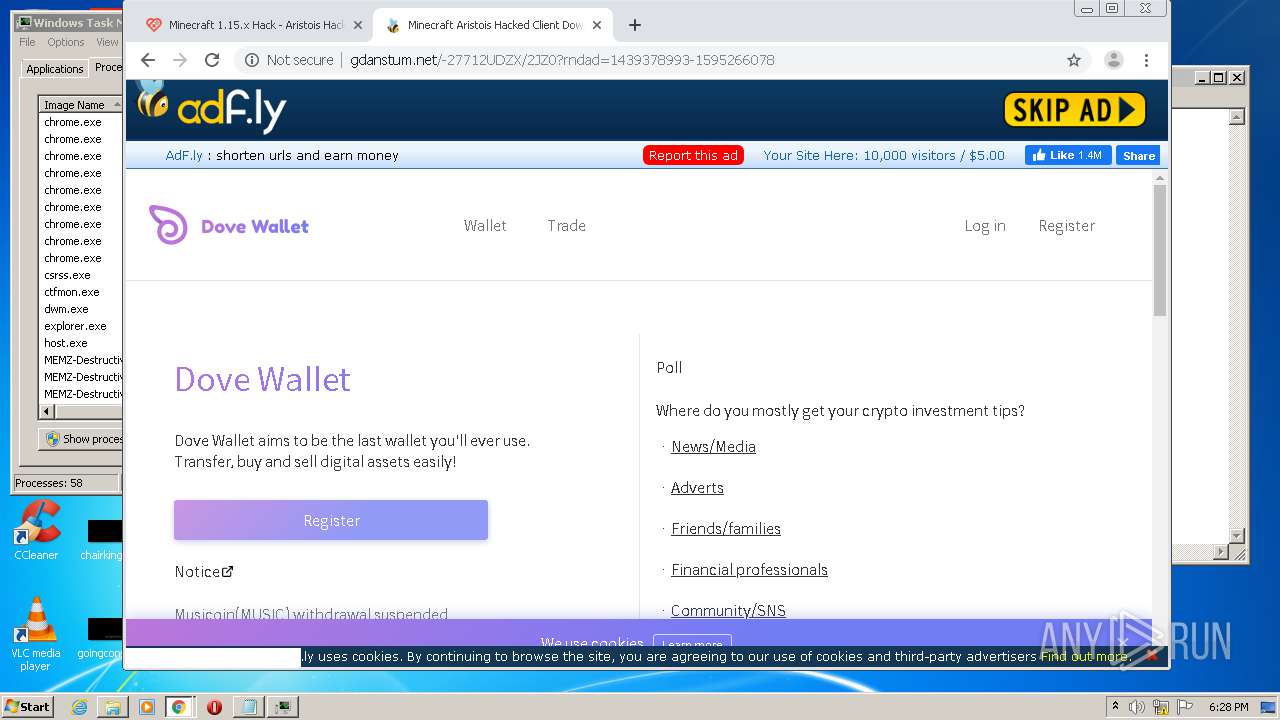The height and width of the screenshot is (720, 1280).
Task: Reload the current page
Action: [212, 60]
